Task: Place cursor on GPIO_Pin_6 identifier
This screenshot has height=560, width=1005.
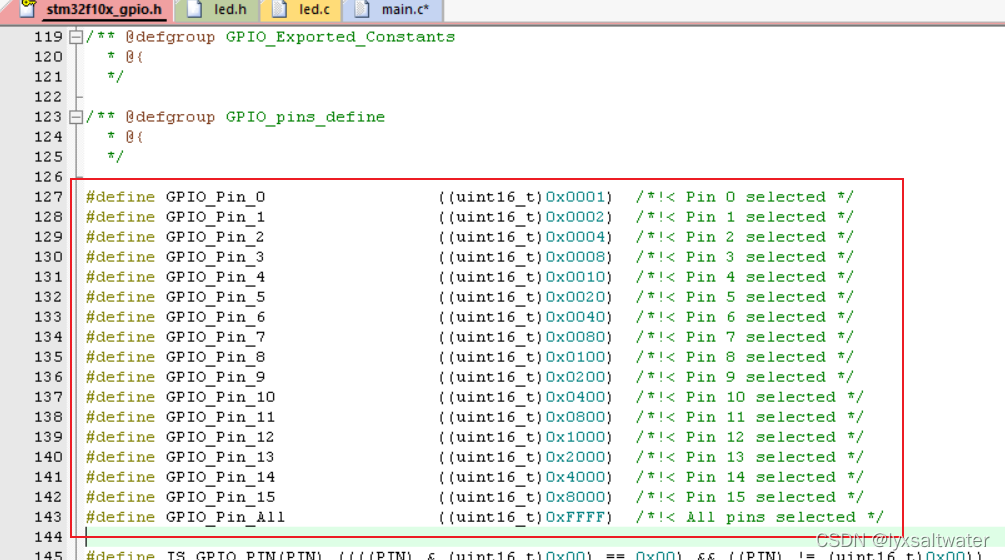Action: (215, 317)
